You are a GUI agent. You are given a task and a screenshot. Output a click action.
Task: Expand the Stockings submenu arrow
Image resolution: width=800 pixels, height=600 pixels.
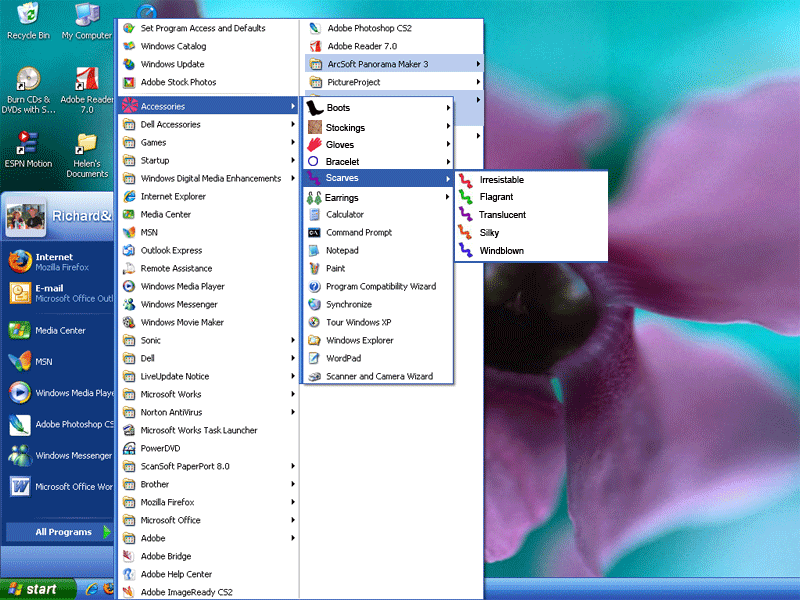pos(448,126)
